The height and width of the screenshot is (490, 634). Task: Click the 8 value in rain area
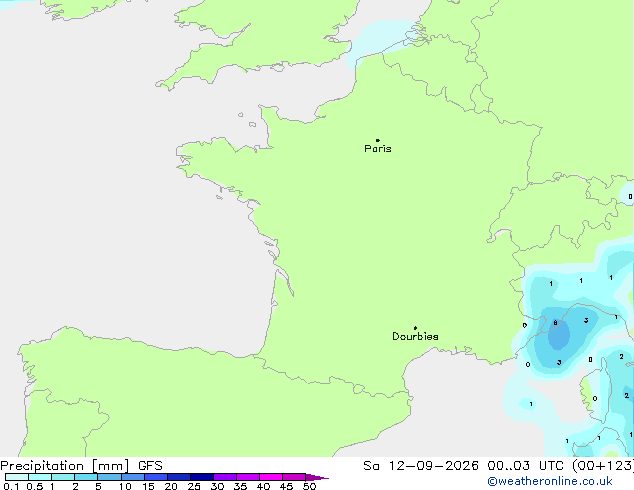click(x=556, y=323)
